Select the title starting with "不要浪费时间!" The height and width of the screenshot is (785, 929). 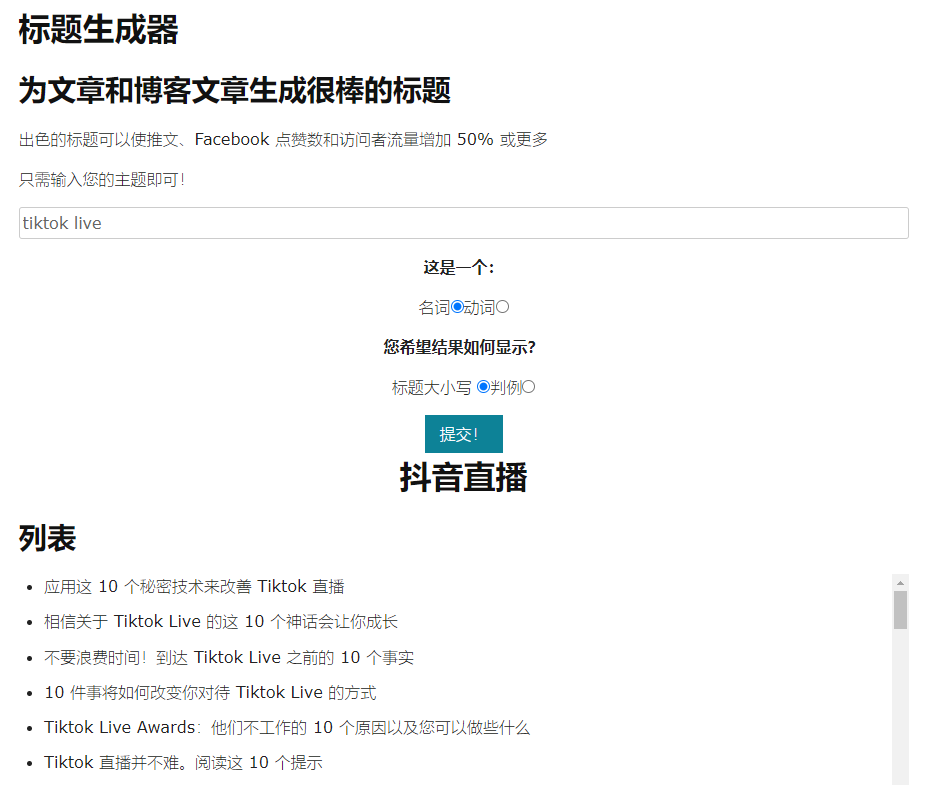click(x=229, y=657)
